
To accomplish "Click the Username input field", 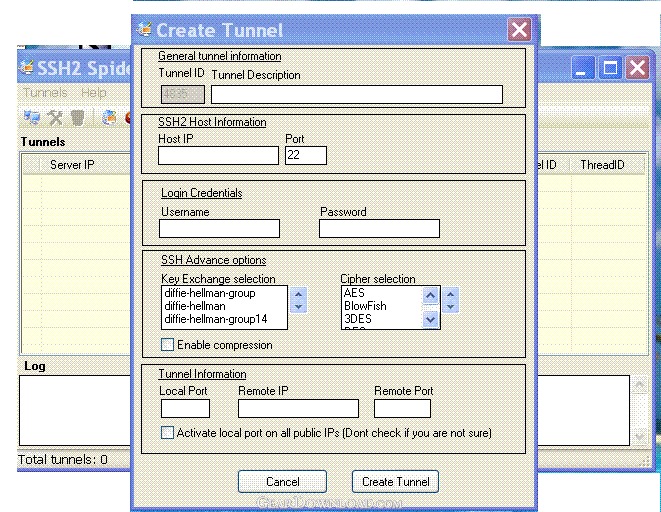I will [x=220, y=228].
